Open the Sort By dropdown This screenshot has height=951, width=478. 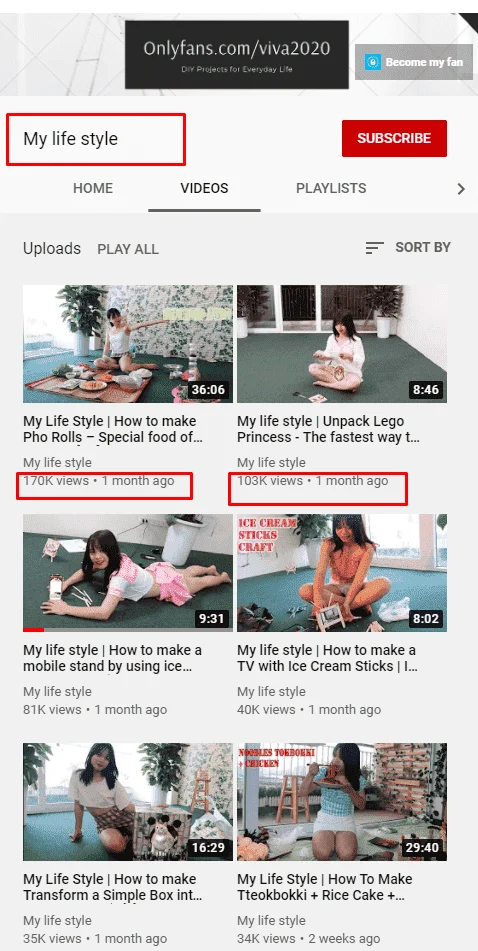click(x=408, y=247)
